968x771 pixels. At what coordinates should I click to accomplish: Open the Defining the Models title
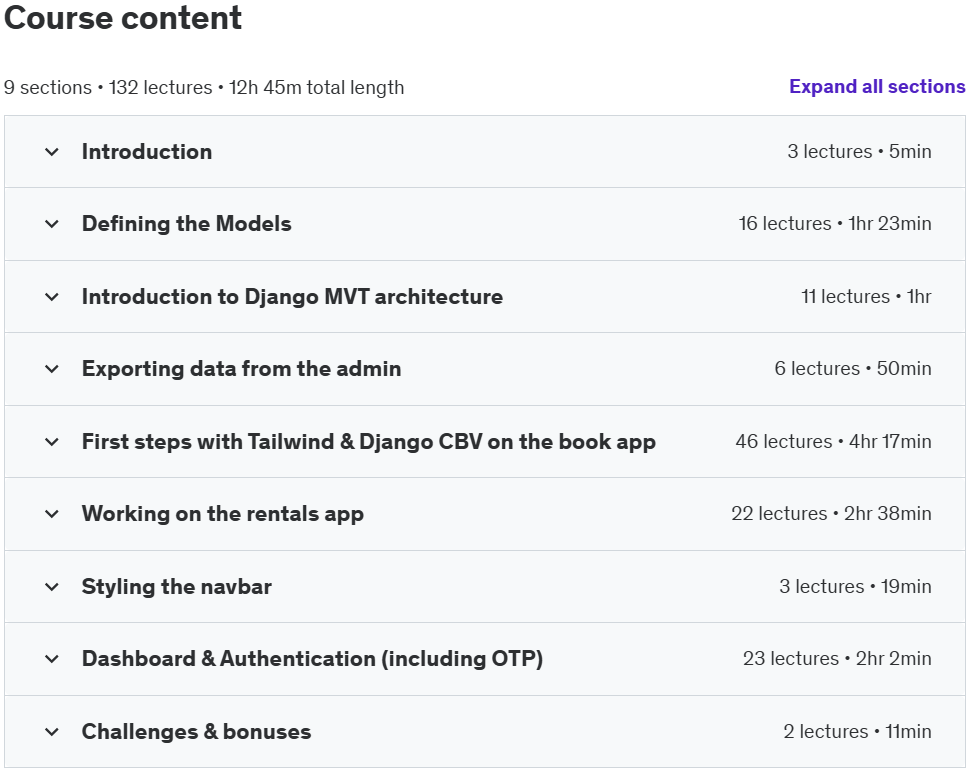[x=186, y=224]
